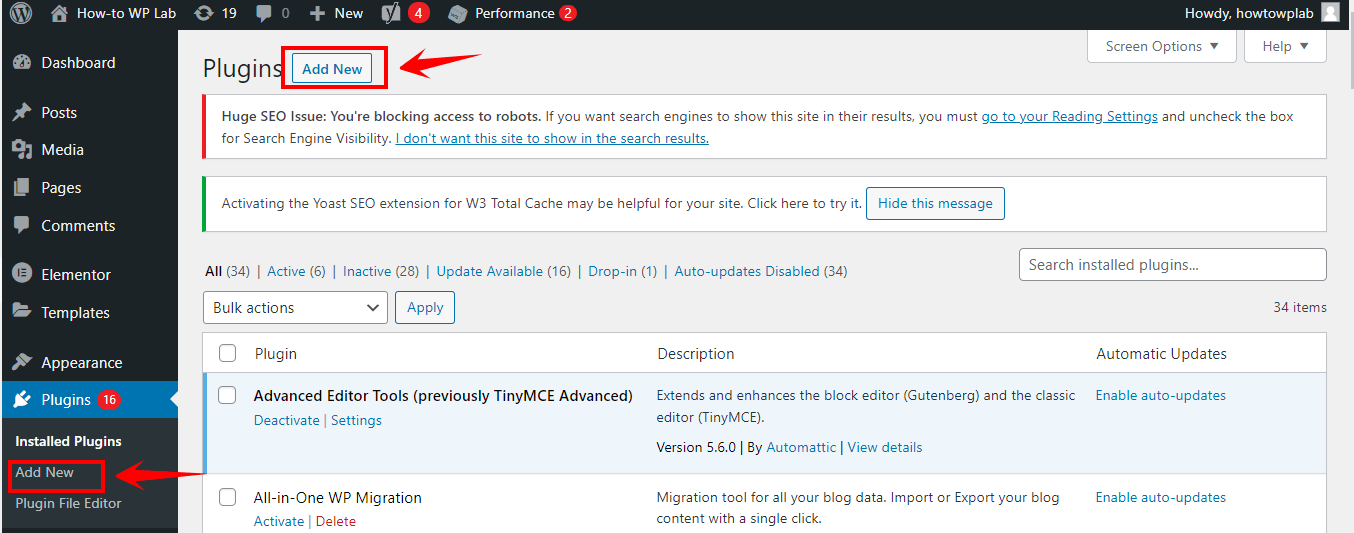
Task: Click Howdy, howtowplab account text
Action: pyautogui.click(x=1248, y=13)
